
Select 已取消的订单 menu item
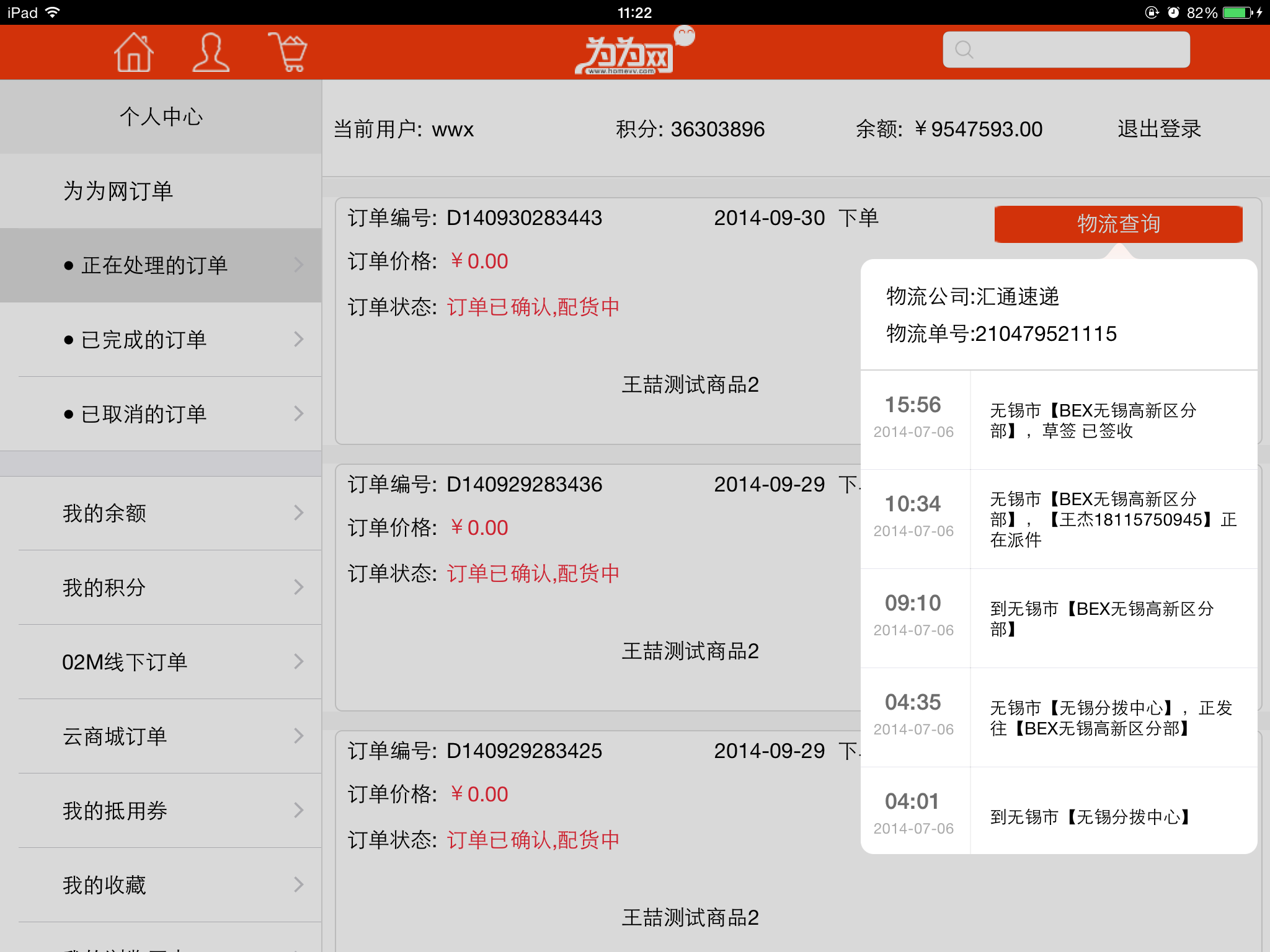point(161,414)
